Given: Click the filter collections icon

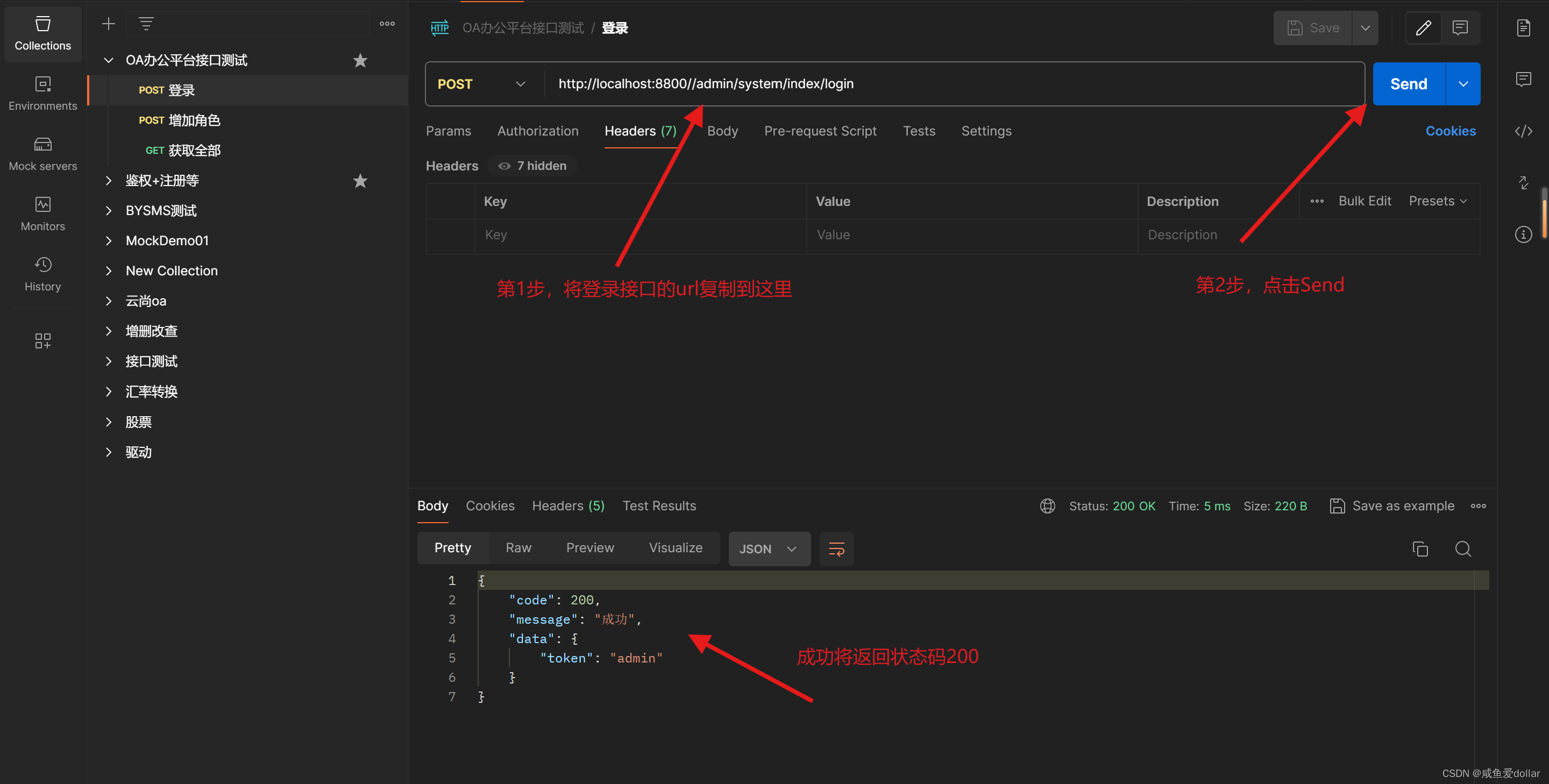Looking at the screenshot, I should tap(146, 24).
